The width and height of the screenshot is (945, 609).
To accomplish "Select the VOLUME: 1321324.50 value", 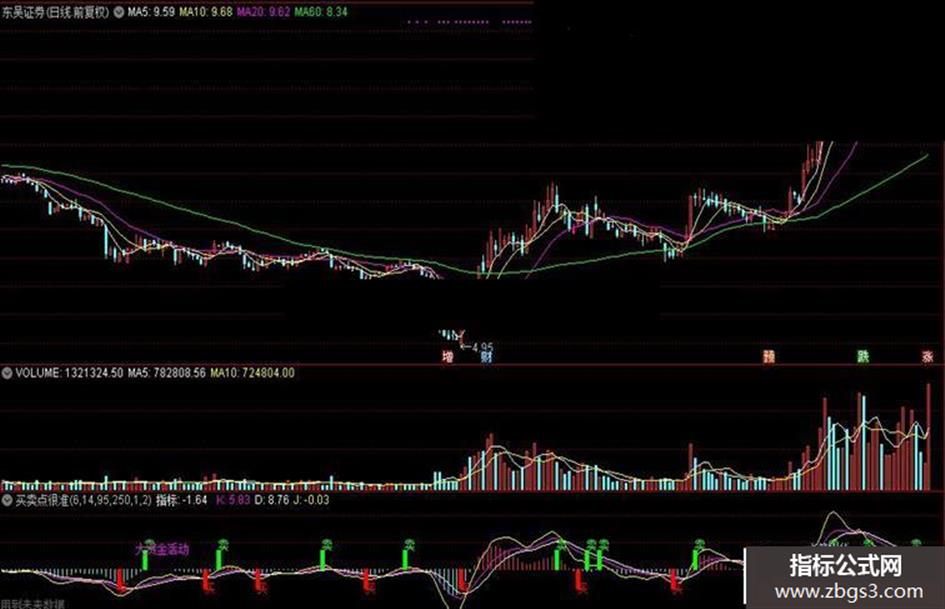I will click(x=69, y=373).
